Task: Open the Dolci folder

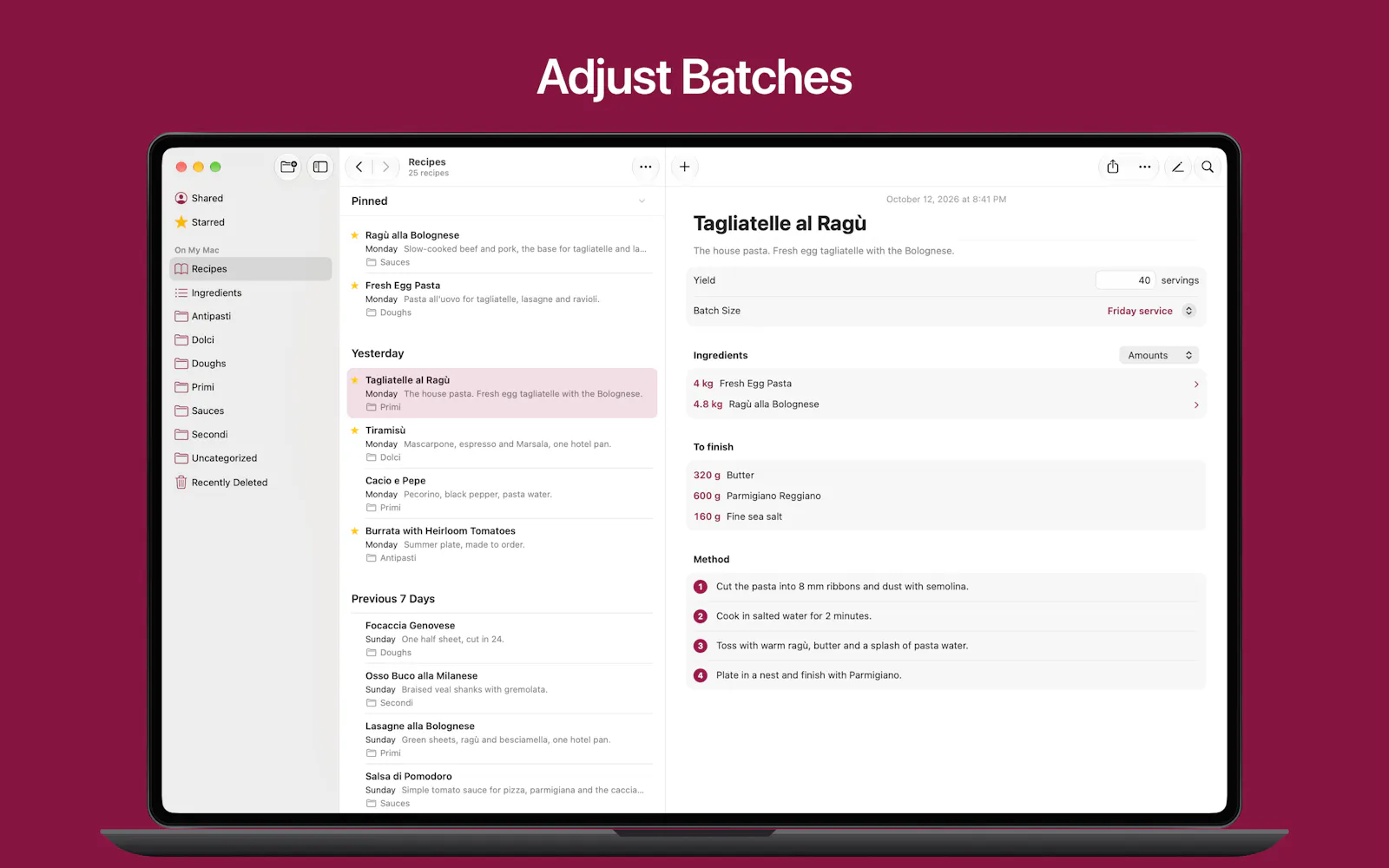Action: [251, 339]
